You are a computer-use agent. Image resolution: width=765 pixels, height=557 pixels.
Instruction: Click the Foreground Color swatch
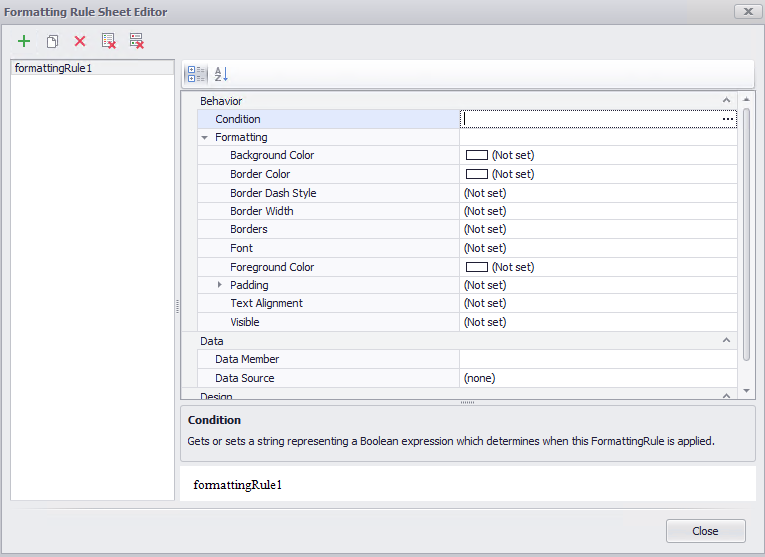tap(476, 267)
